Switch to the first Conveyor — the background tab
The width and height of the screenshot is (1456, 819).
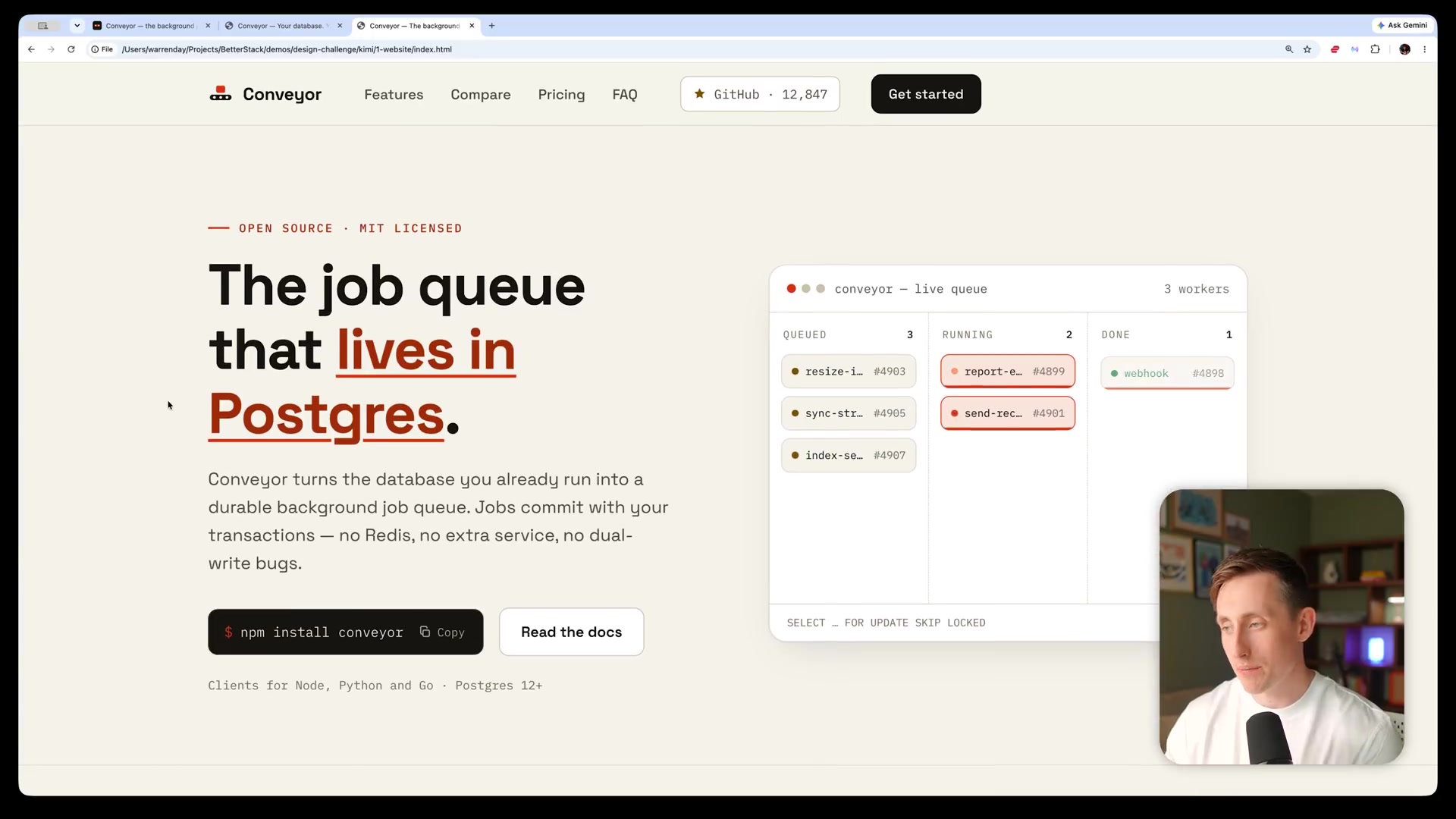coord(150,26)
